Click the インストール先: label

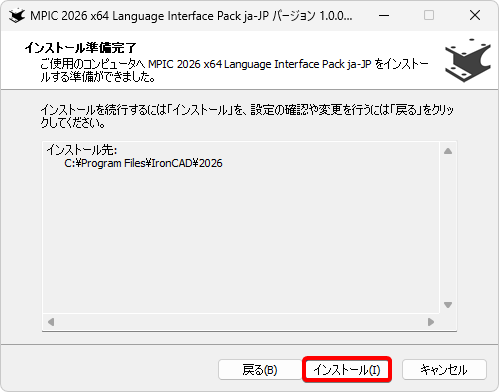(x=82, y=150)
